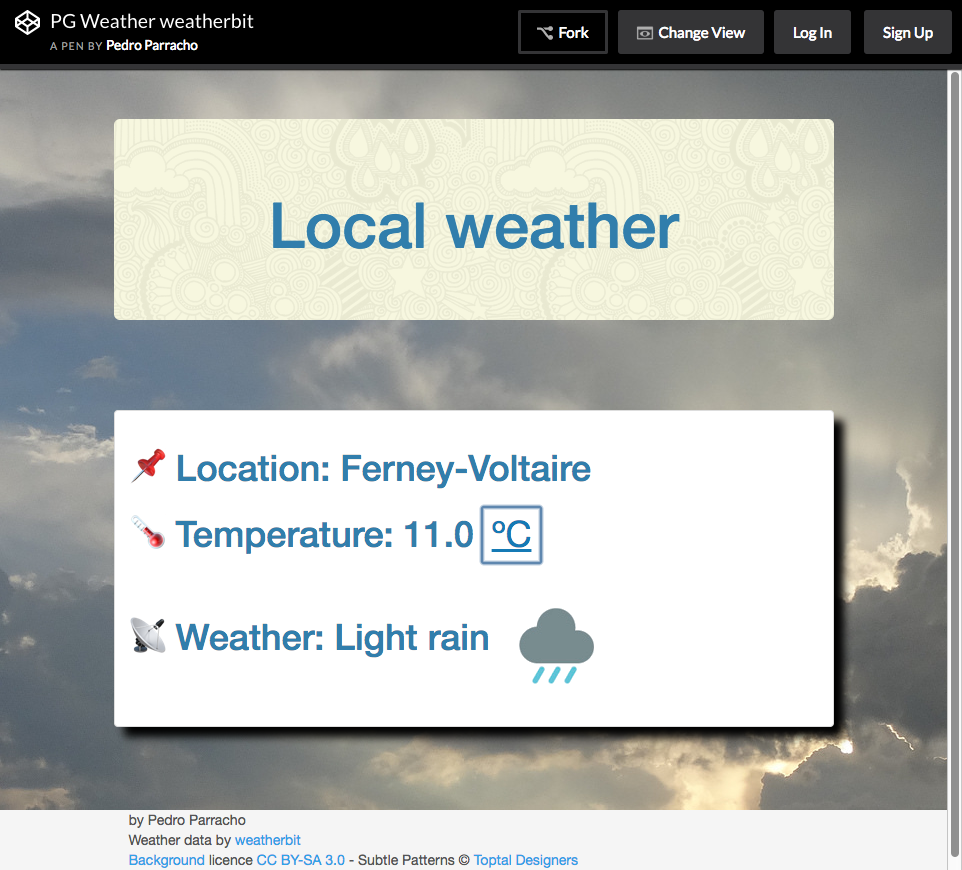Click the thermometer icon beside Temperature
The width and height of the screenshot is (962, 870).
click(x=148, y=533)
